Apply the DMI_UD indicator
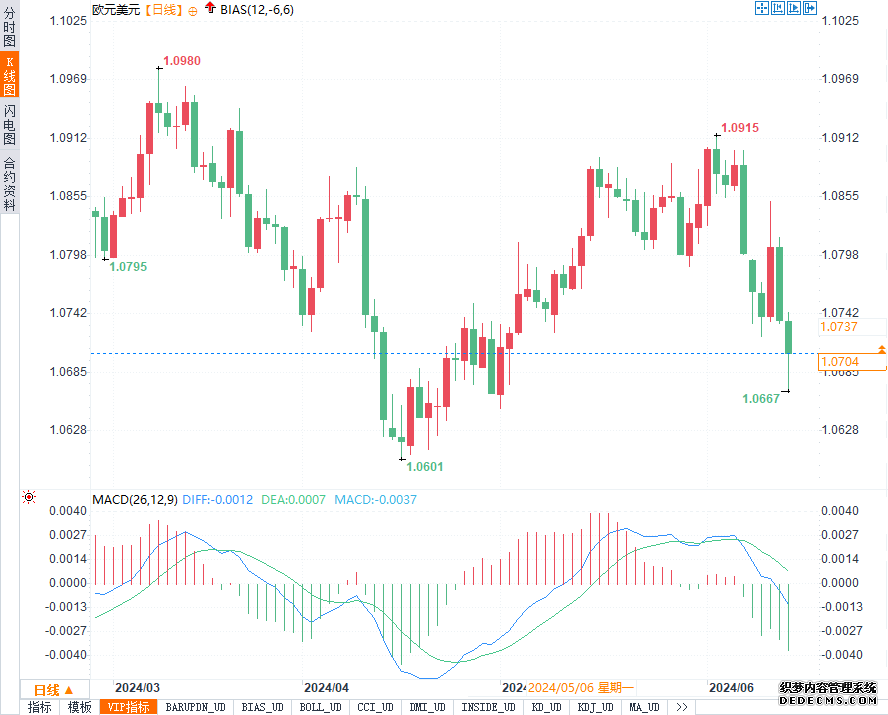 click(x=428, y=707)
